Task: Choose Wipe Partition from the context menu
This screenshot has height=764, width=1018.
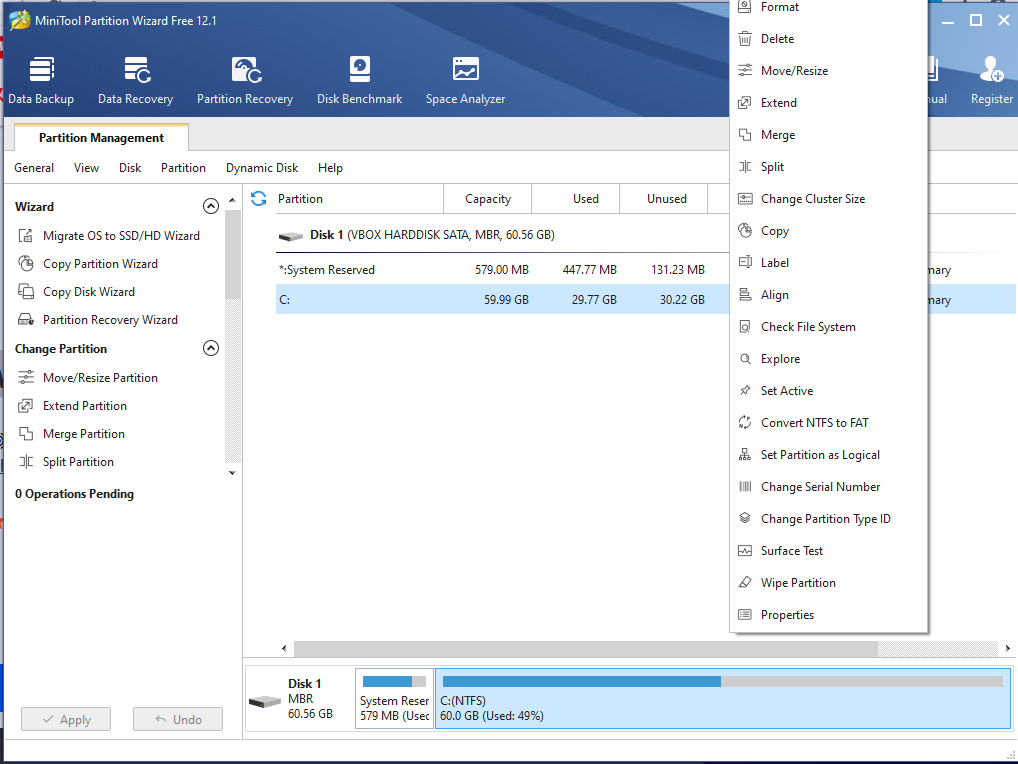Action: coord(797,583)
